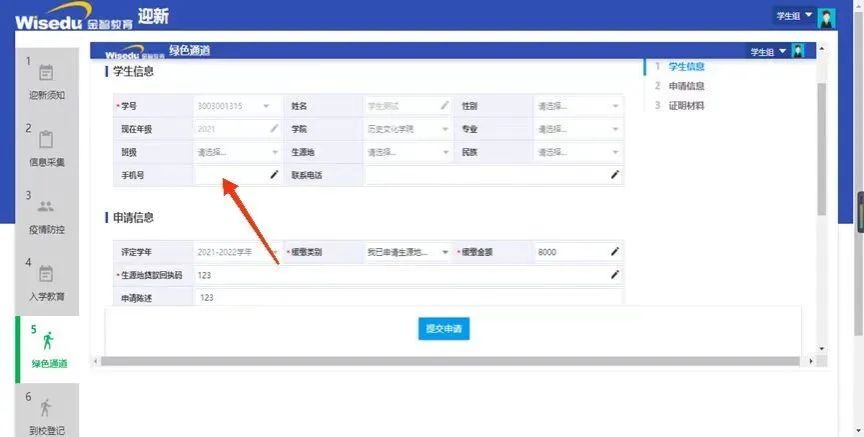Expand the 缓缴类别 dropdown
The height and width of the screenshot is (437, 864).
[x=445, y=252]
